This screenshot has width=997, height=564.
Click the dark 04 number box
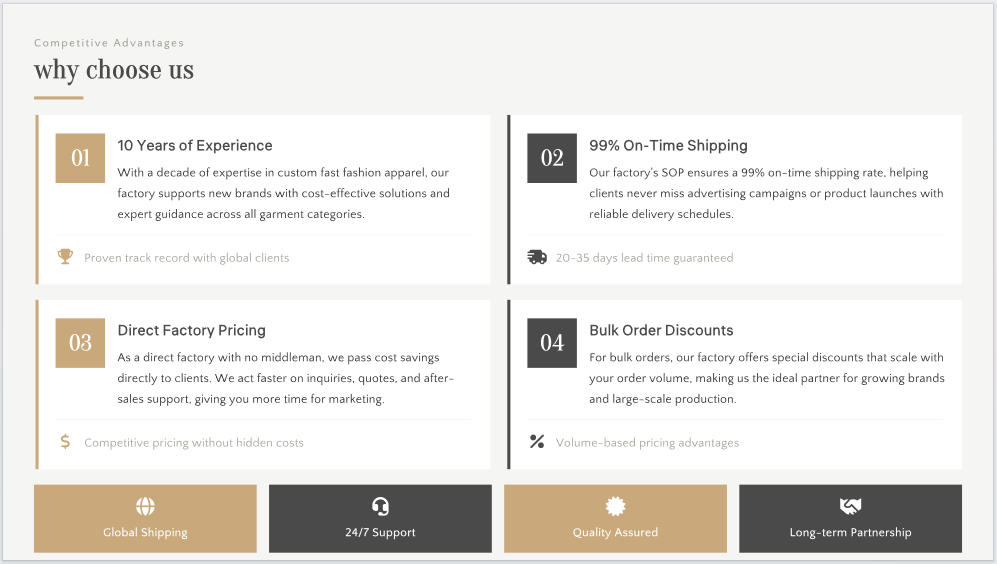click(552, 343)
